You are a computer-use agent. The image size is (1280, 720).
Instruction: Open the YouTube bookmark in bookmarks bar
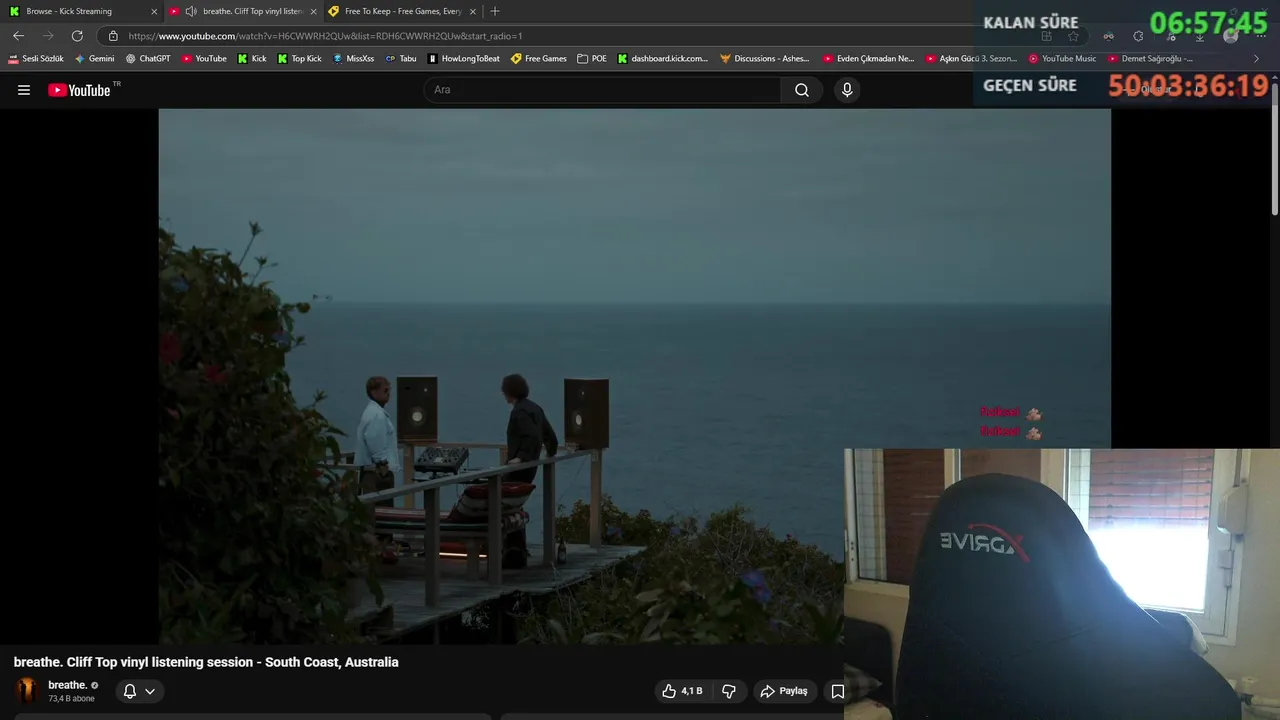[x=204, y=59]
